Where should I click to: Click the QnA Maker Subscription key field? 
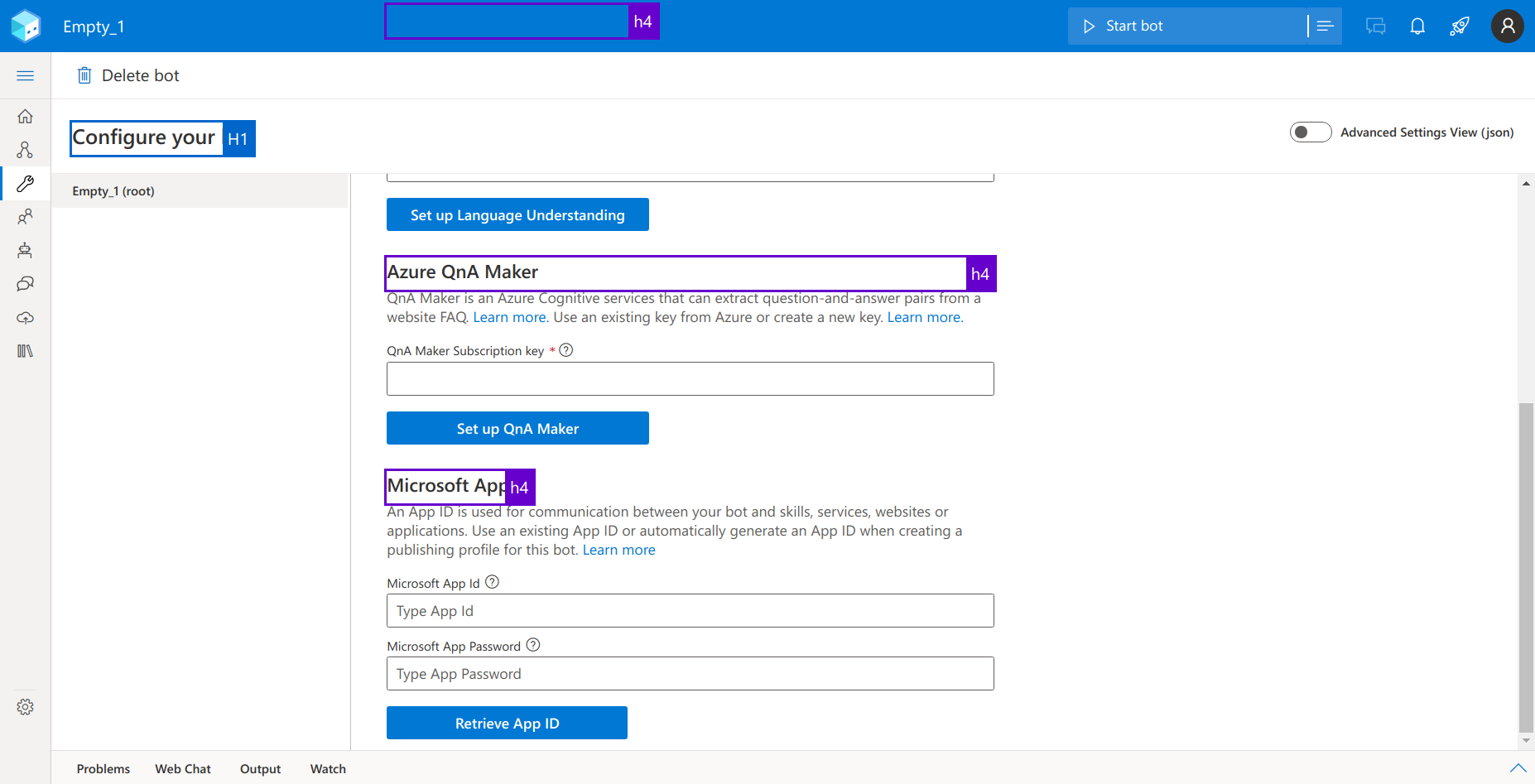690,378
